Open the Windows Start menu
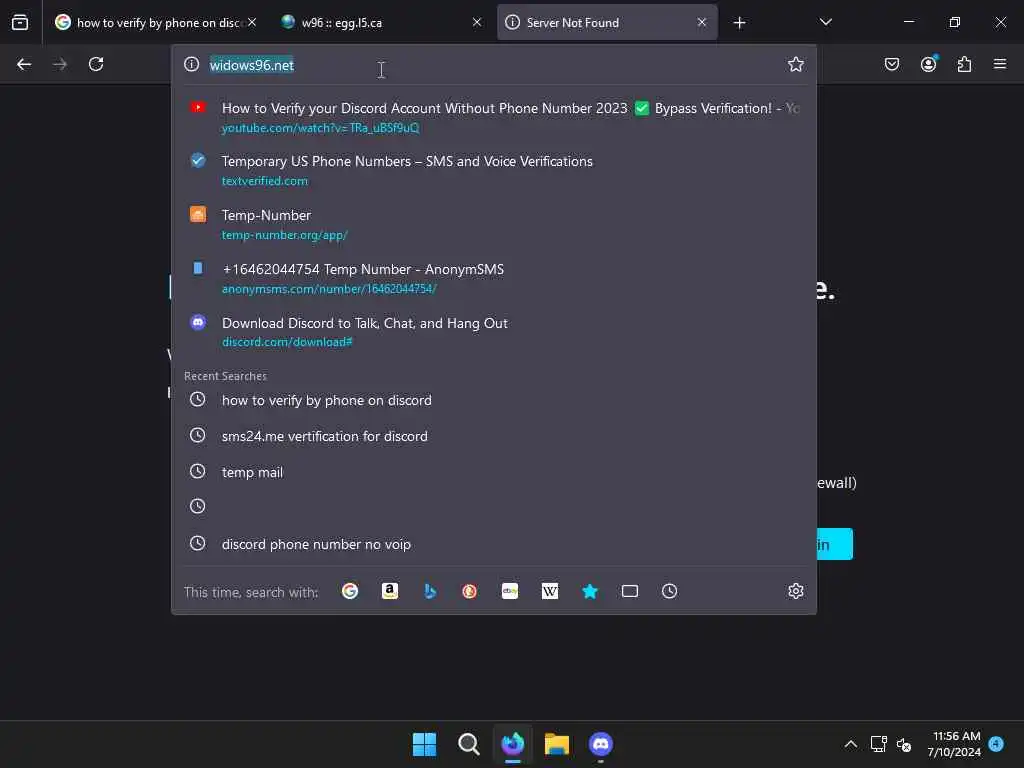Image resolution: width=1024 pixels, height=768 pixels. tap(424, 744)
